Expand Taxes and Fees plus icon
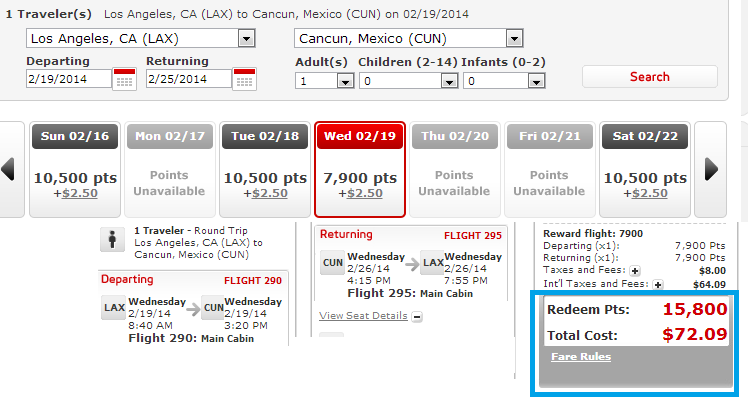Viewport: 748px width, 402px height. pyautogui.click(x=635, y=271)
